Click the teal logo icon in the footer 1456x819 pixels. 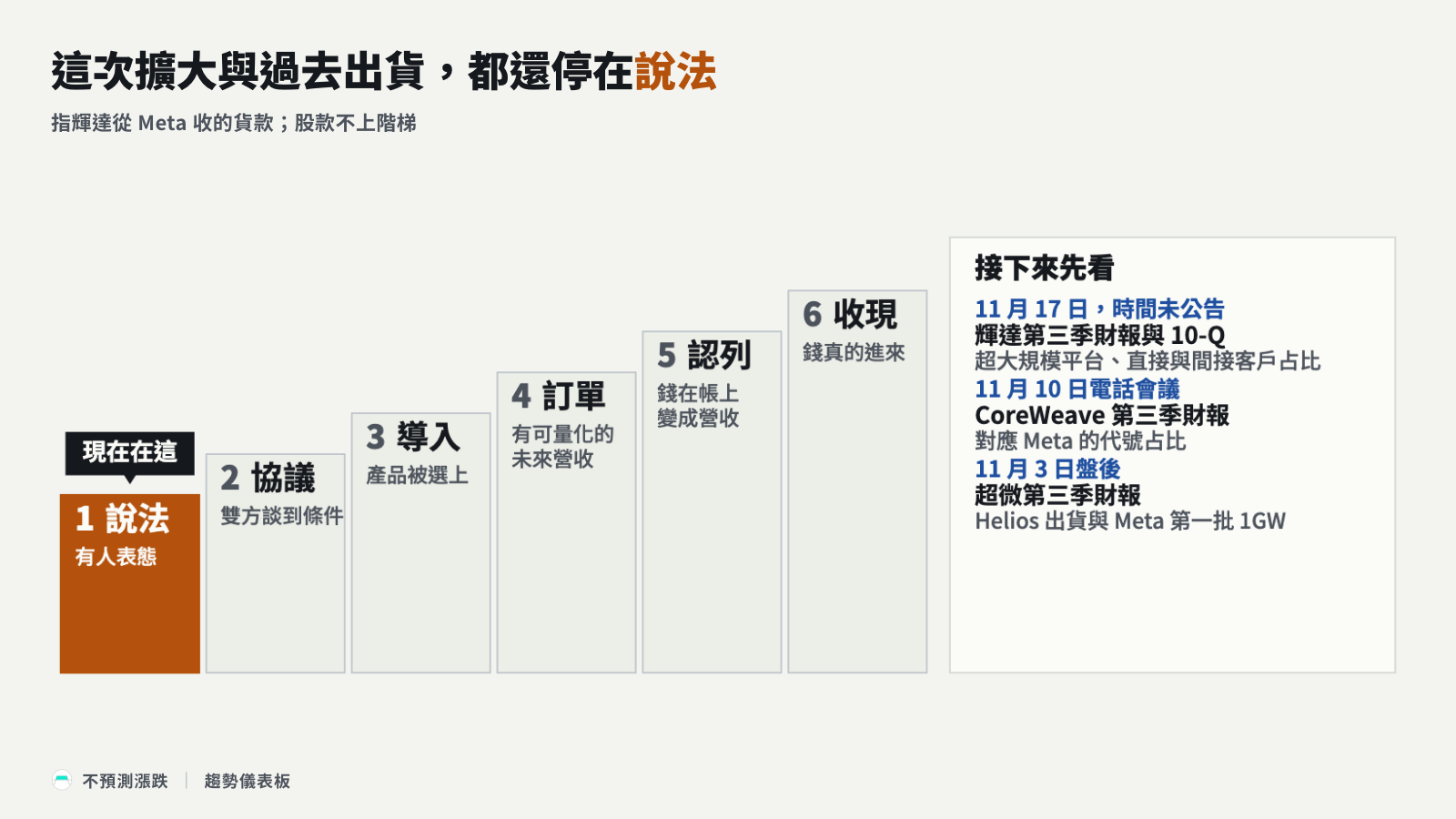62,781
